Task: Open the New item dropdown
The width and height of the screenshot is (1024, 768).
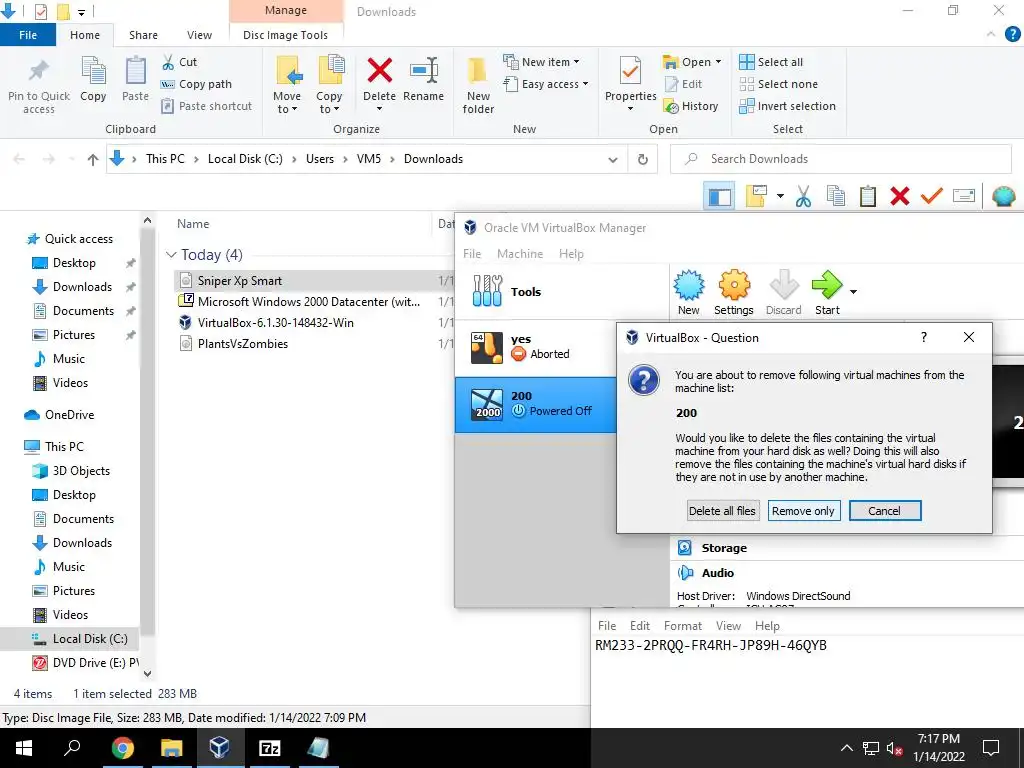Action: pyautogui.click(x=541, y=62)
